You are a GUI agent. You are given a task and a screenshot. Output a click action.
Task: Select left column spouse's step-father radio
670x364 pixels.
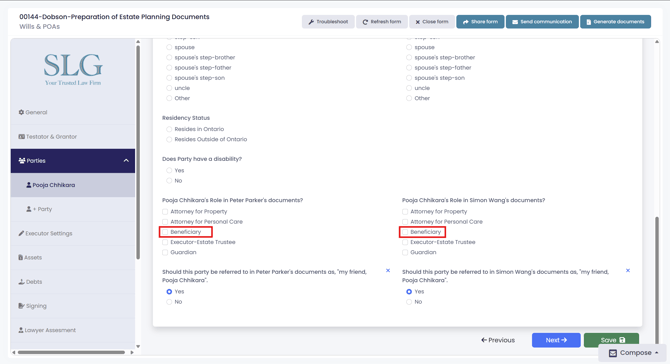click(169, 68)
